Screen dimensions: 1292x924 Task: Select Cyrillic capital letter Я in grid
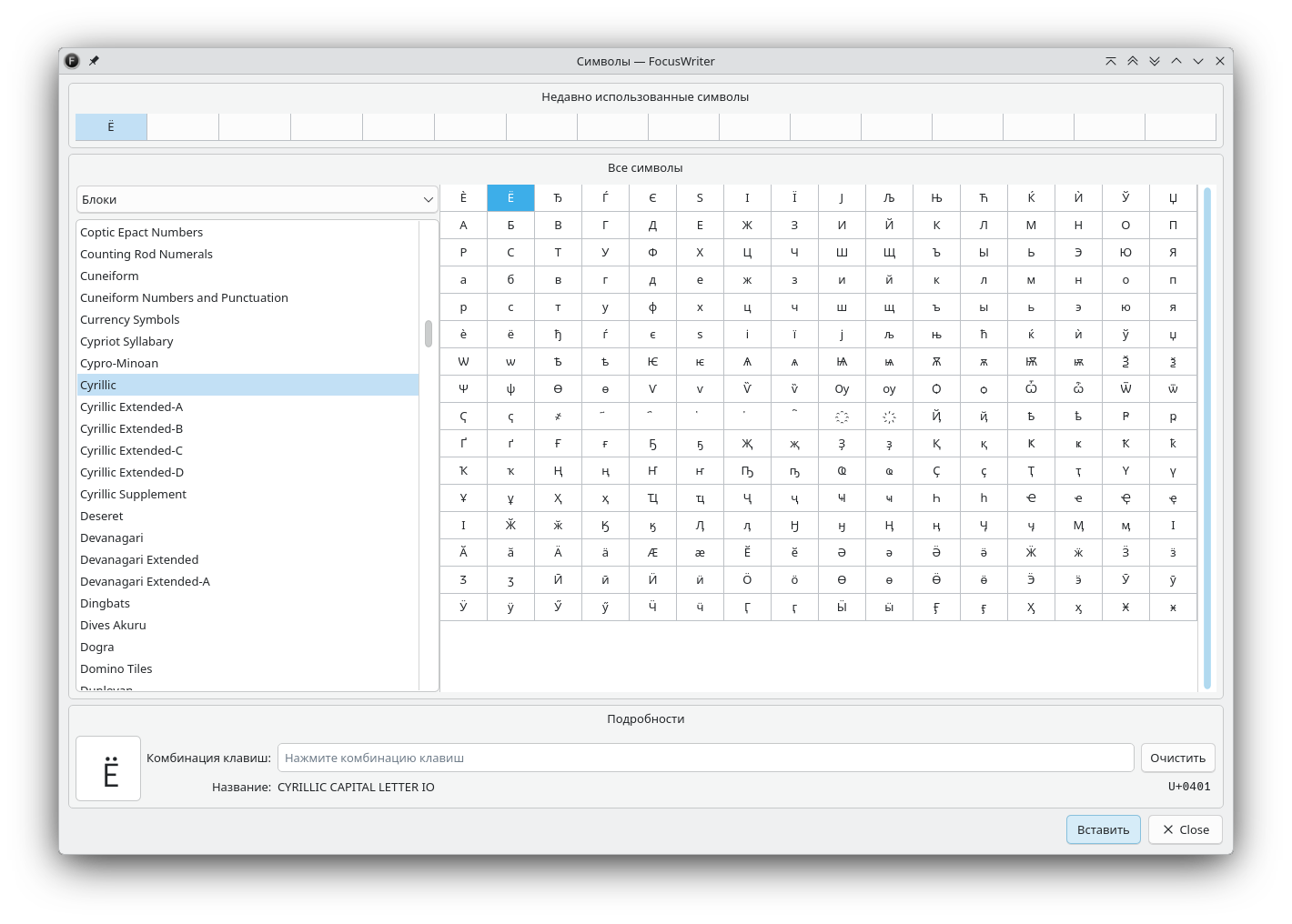pyautogui.click(x=1173, y=252)
